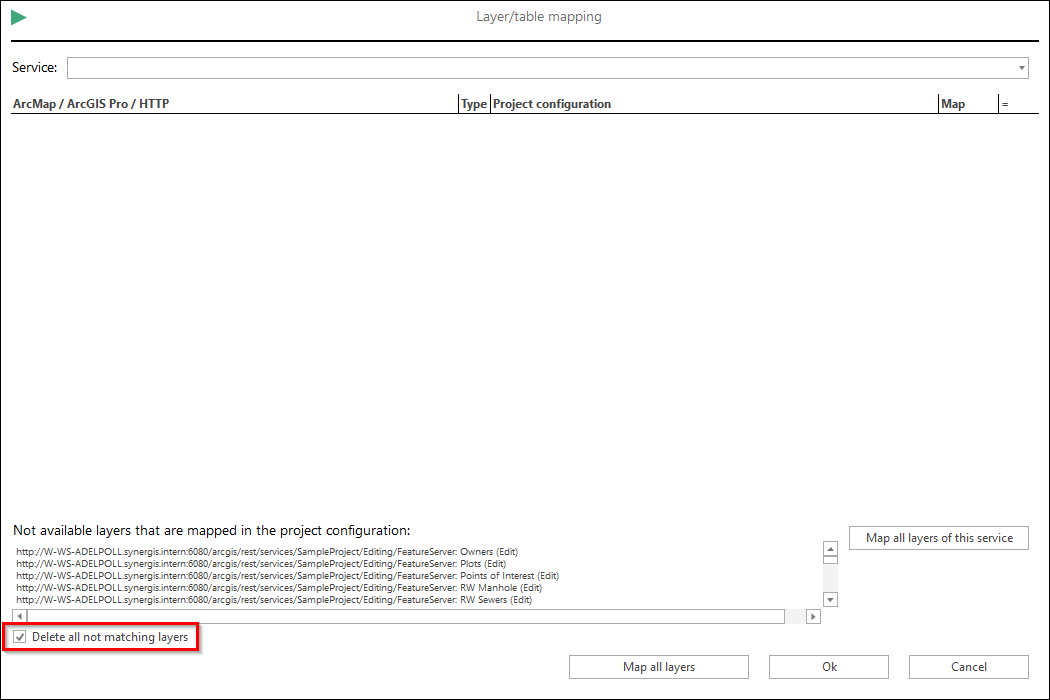Viewport: 1050px width, 700px height.
Task: Sort by ArcMap / ArcGIS Pro / HTTP column
Action: pyautogui.click(x=234, y=104)
